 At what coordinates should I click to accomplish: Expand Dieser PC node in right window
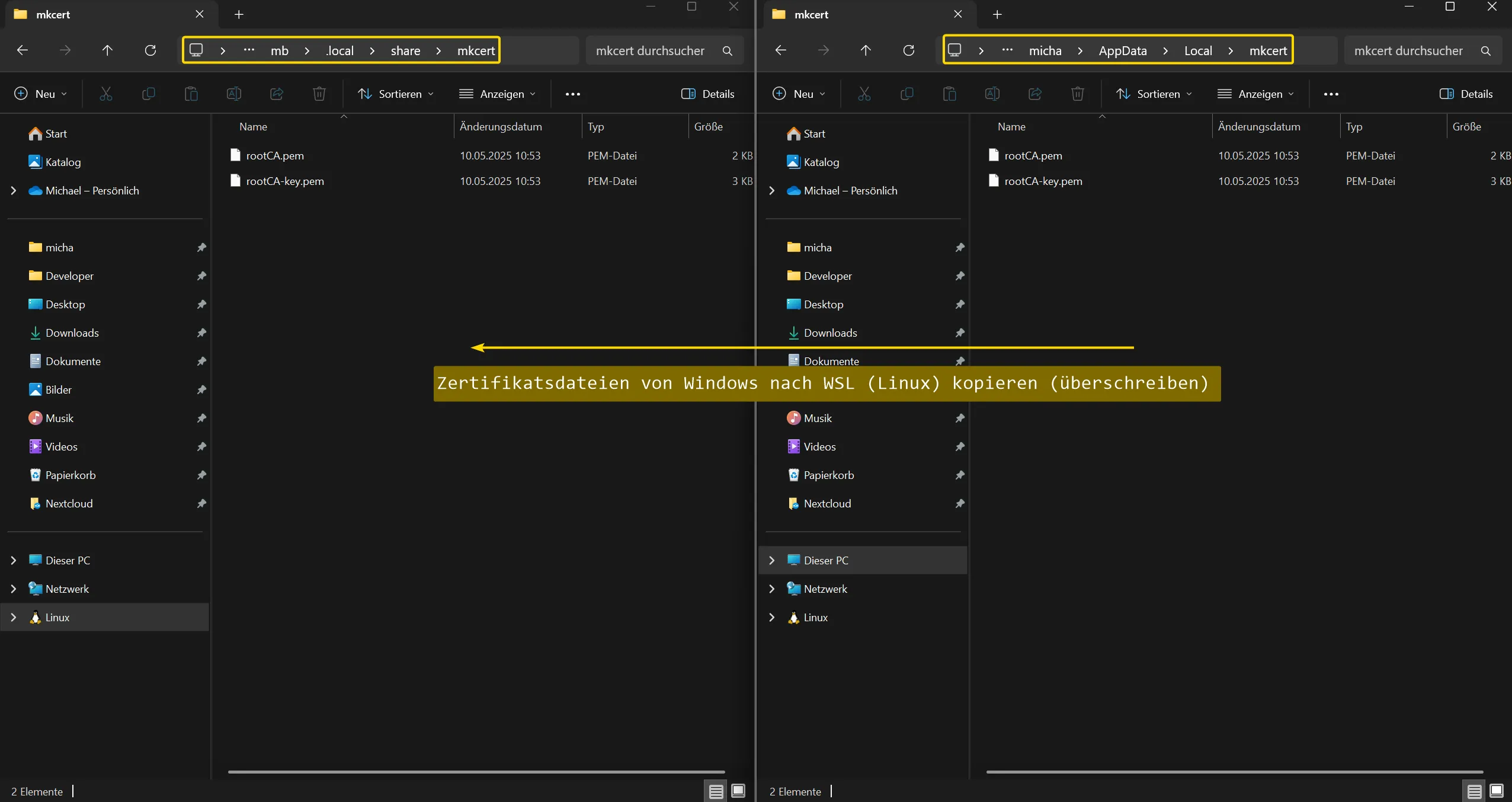(x=772, y=560)
